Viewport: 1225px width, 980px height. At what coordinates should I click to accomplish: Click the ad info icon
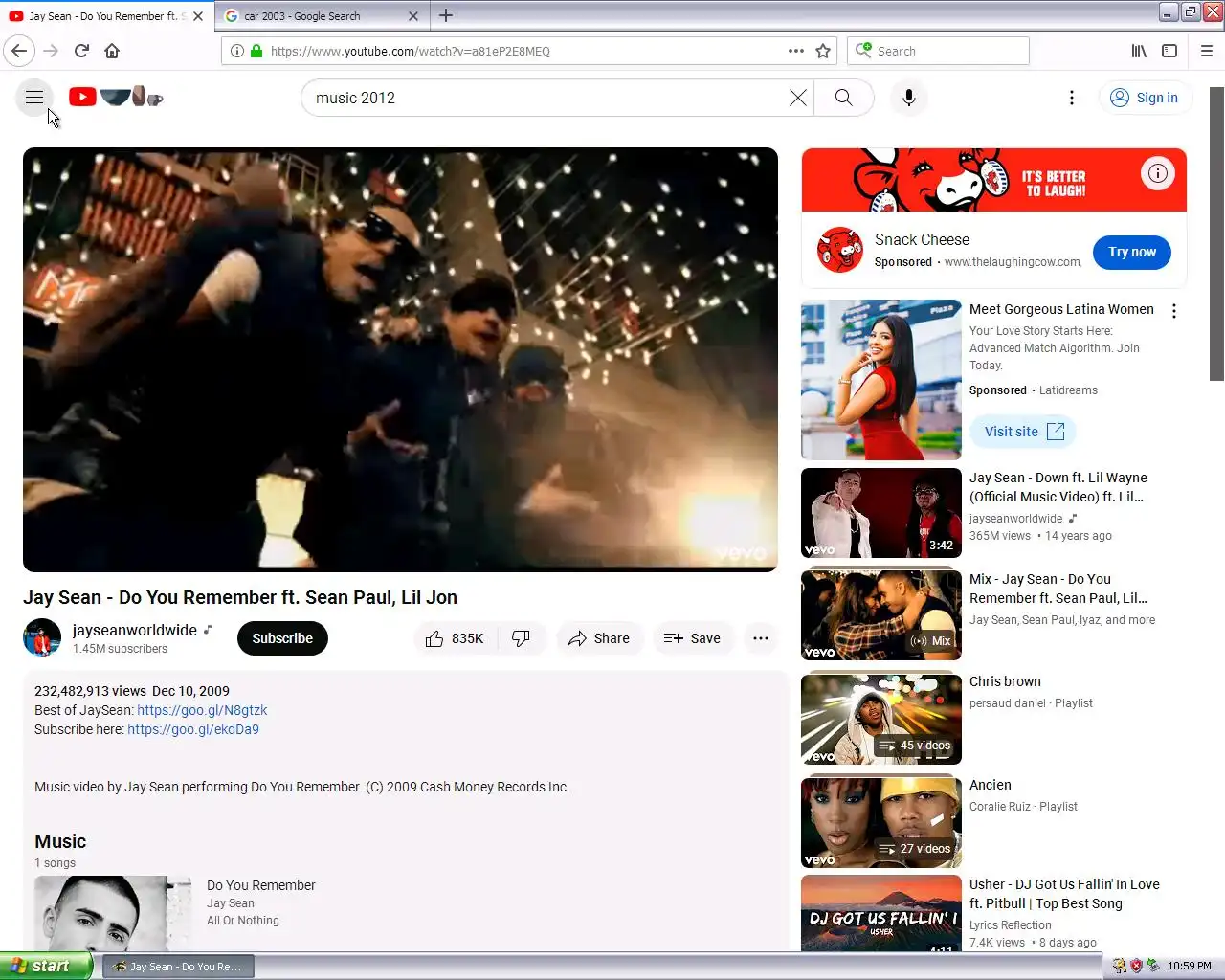click(x=1158, y=173)
